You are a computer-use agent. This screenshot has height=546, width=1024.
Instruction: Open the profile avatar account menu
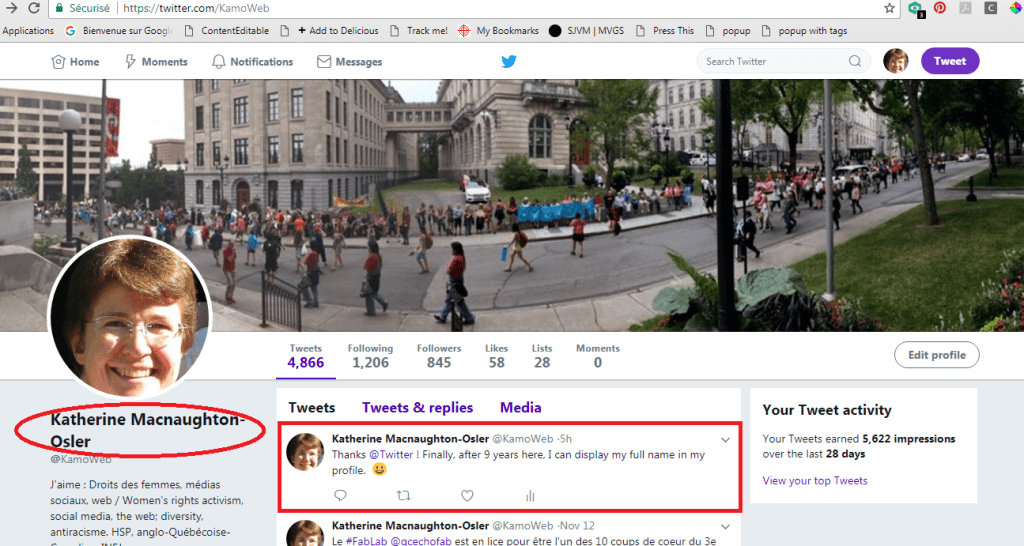tap(896, 61)
